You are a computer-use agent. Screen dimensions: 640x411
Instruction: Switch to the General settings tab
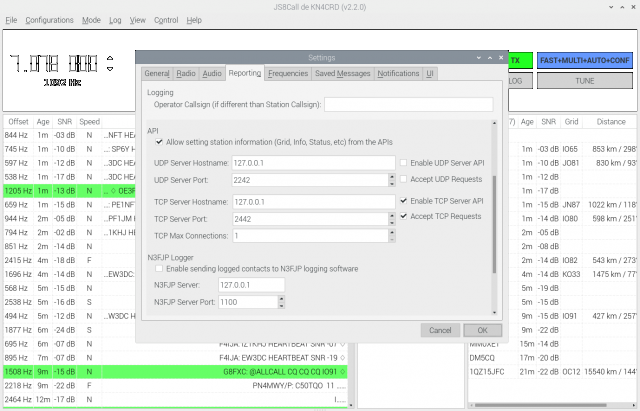pos(157,73)
